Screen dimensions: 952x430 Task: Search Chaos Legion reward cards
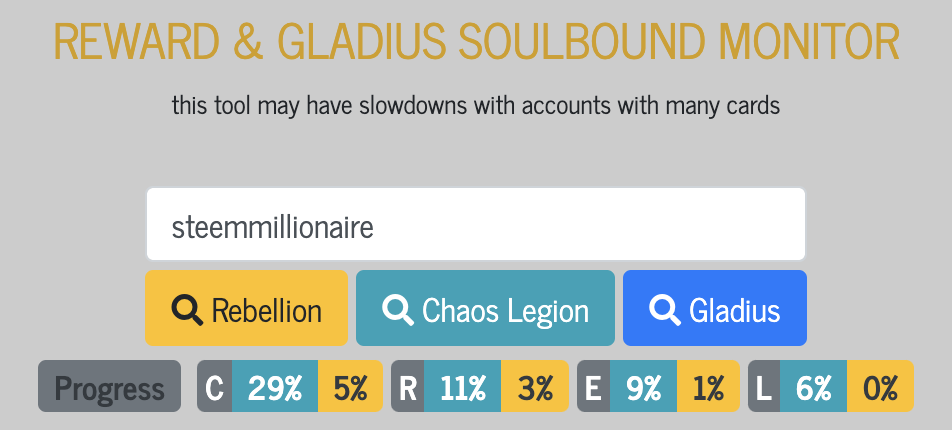[x=485, y=308]
